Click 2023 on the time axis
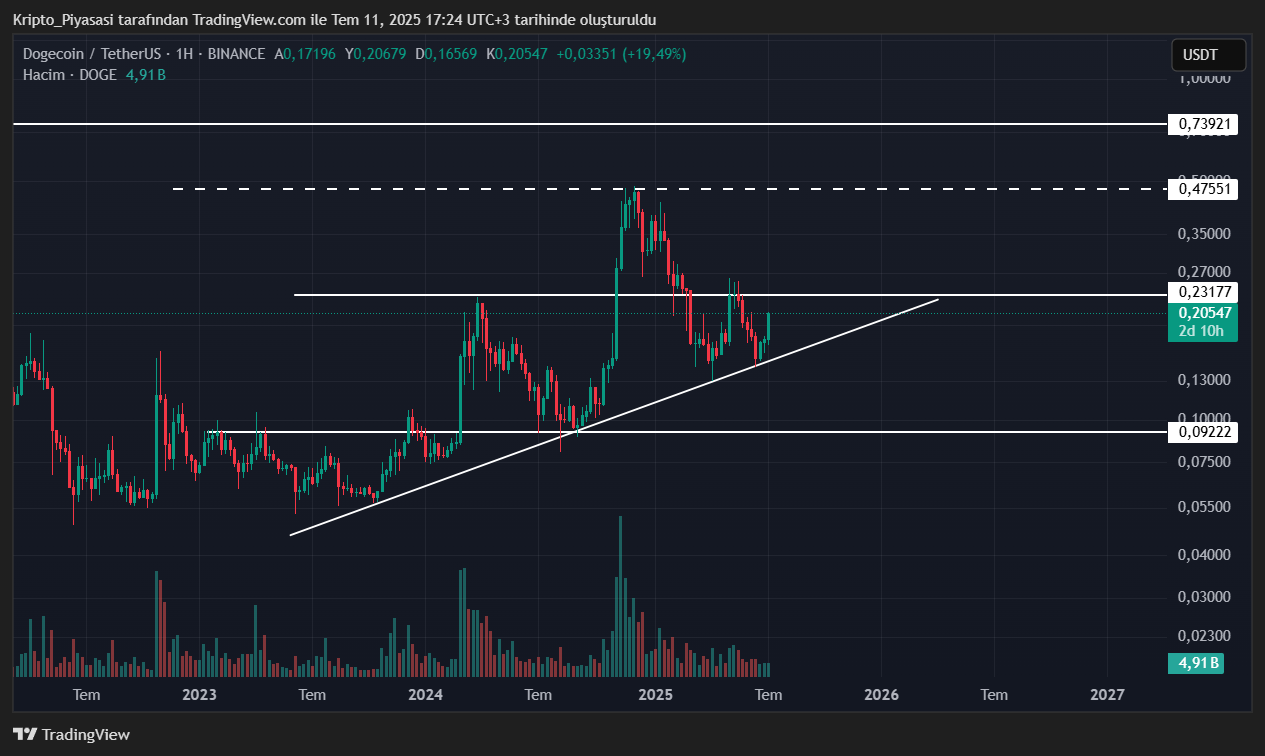The height and width of the screenshot is (756, 1265). click(x=199, y=694)
